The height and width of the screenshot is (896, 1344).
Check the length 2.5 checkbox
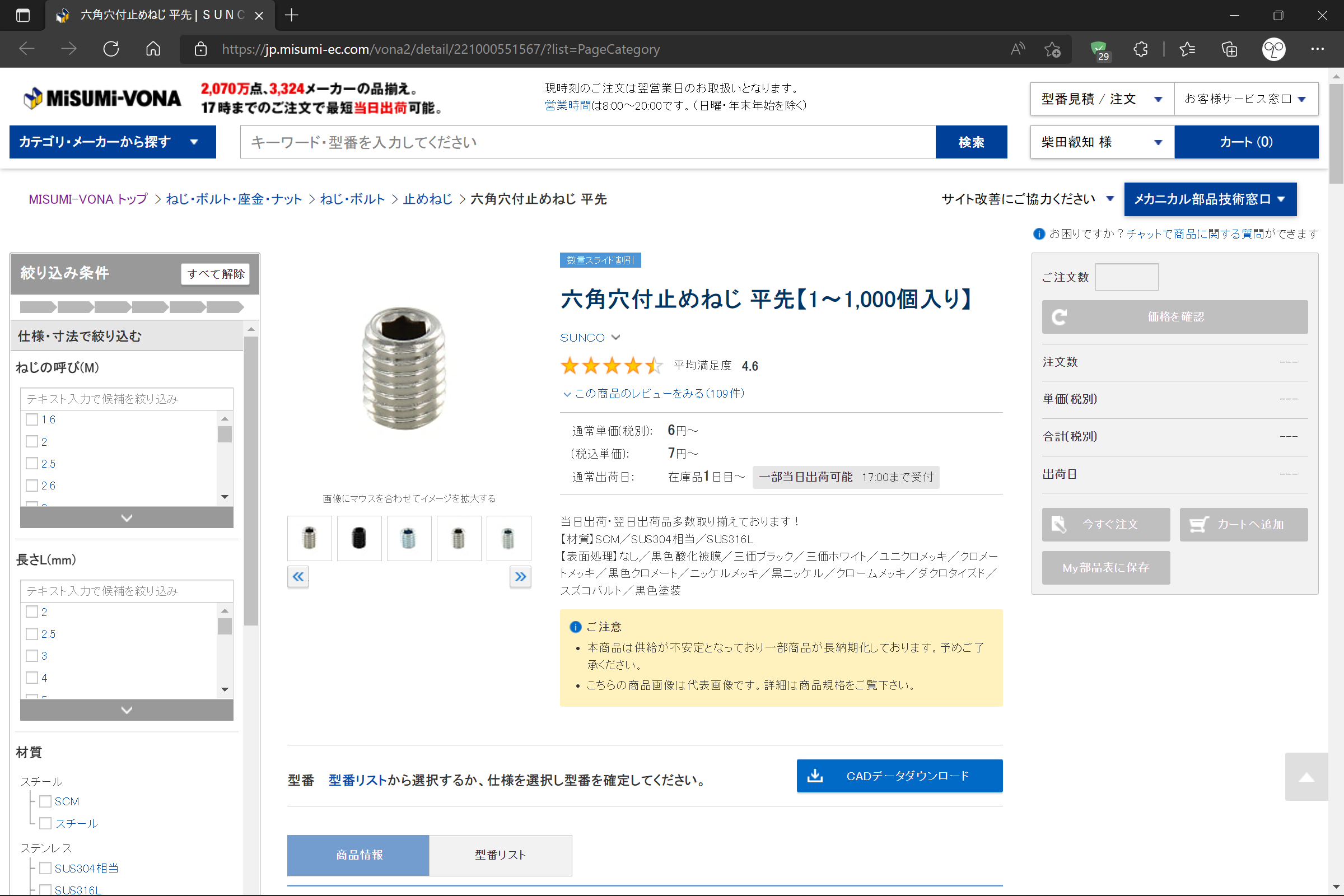point(32,634)
